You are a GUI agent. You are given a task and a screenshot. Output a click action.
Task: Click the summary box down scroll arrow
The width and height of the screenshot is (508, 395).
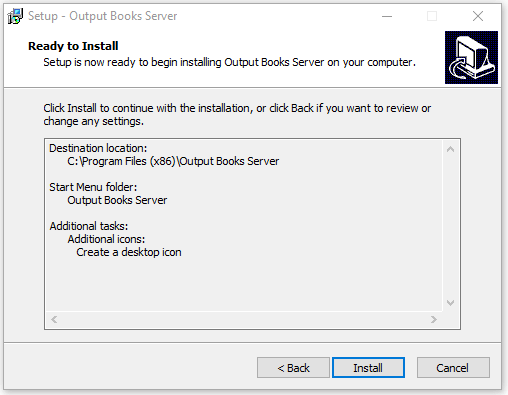click(450, 303)
